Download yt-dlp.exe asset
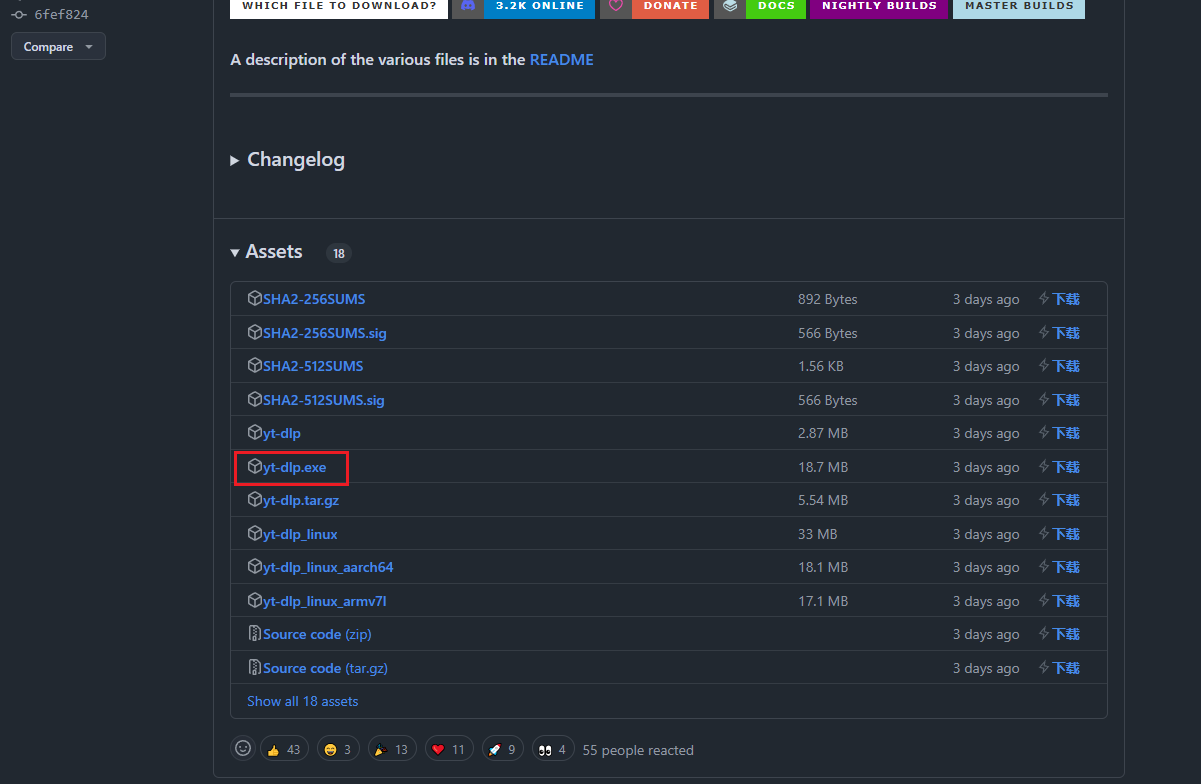 tap(294, 467)
